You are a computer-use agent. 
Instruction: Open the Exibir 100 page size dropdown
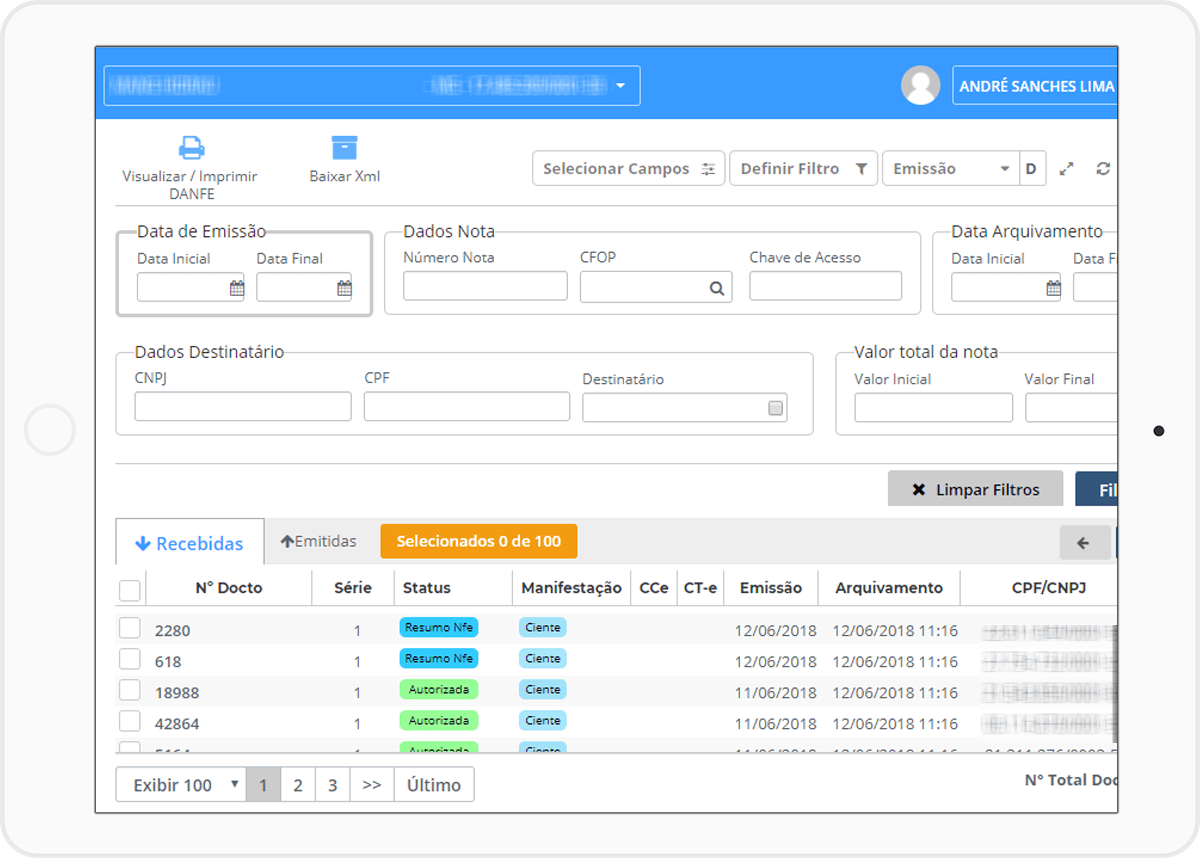click(181, 785)
